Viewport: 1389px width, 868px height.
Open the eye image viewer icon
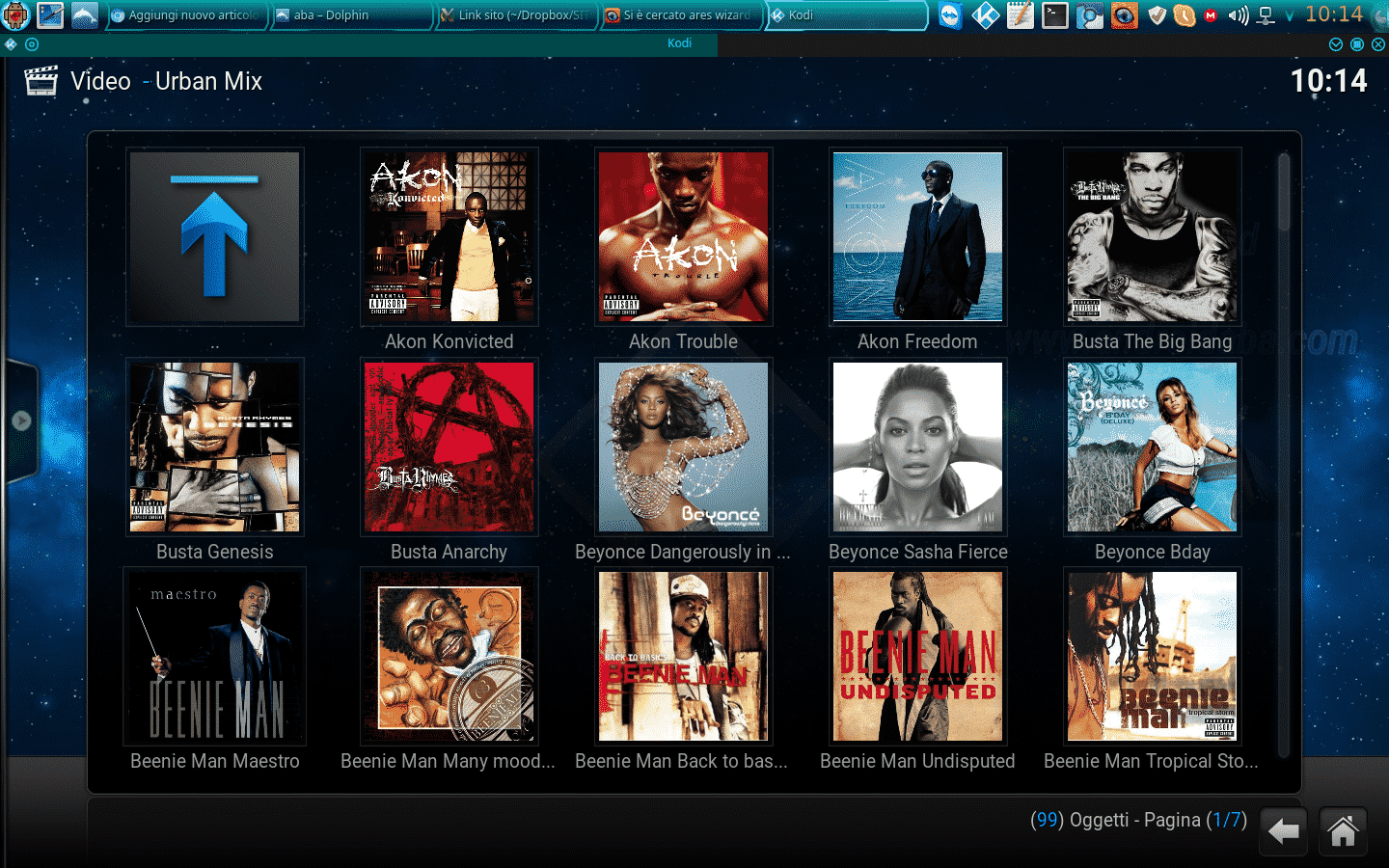tap(1125, 15)
